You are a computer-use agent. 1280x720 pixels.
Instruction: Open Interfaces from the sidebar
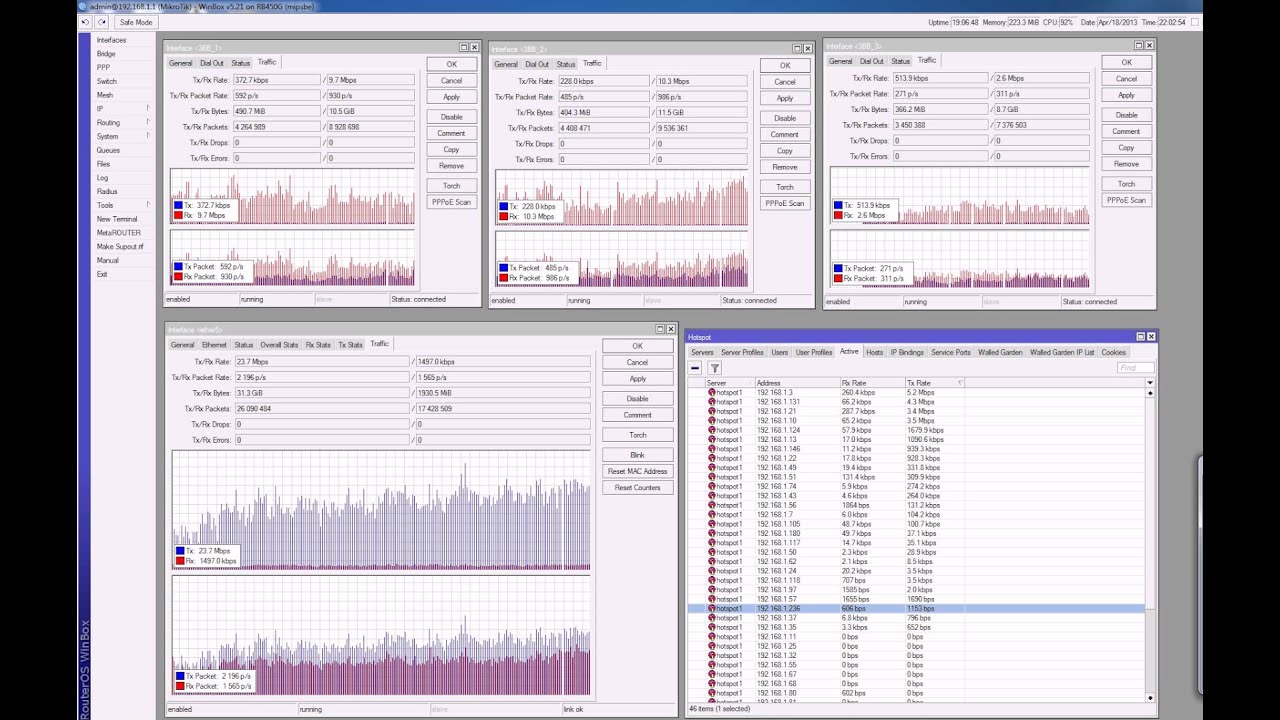111,40
